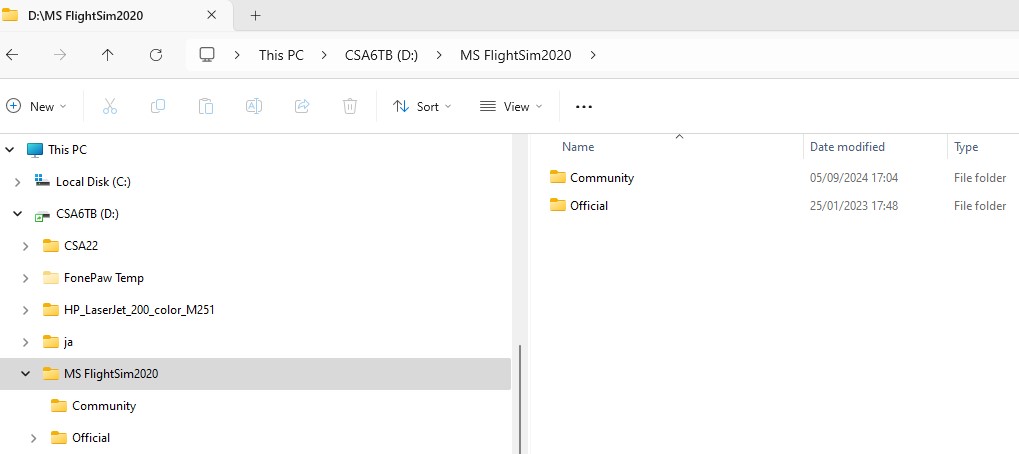Click date 25/01/2023 17:48 of Official

point(854,206)
